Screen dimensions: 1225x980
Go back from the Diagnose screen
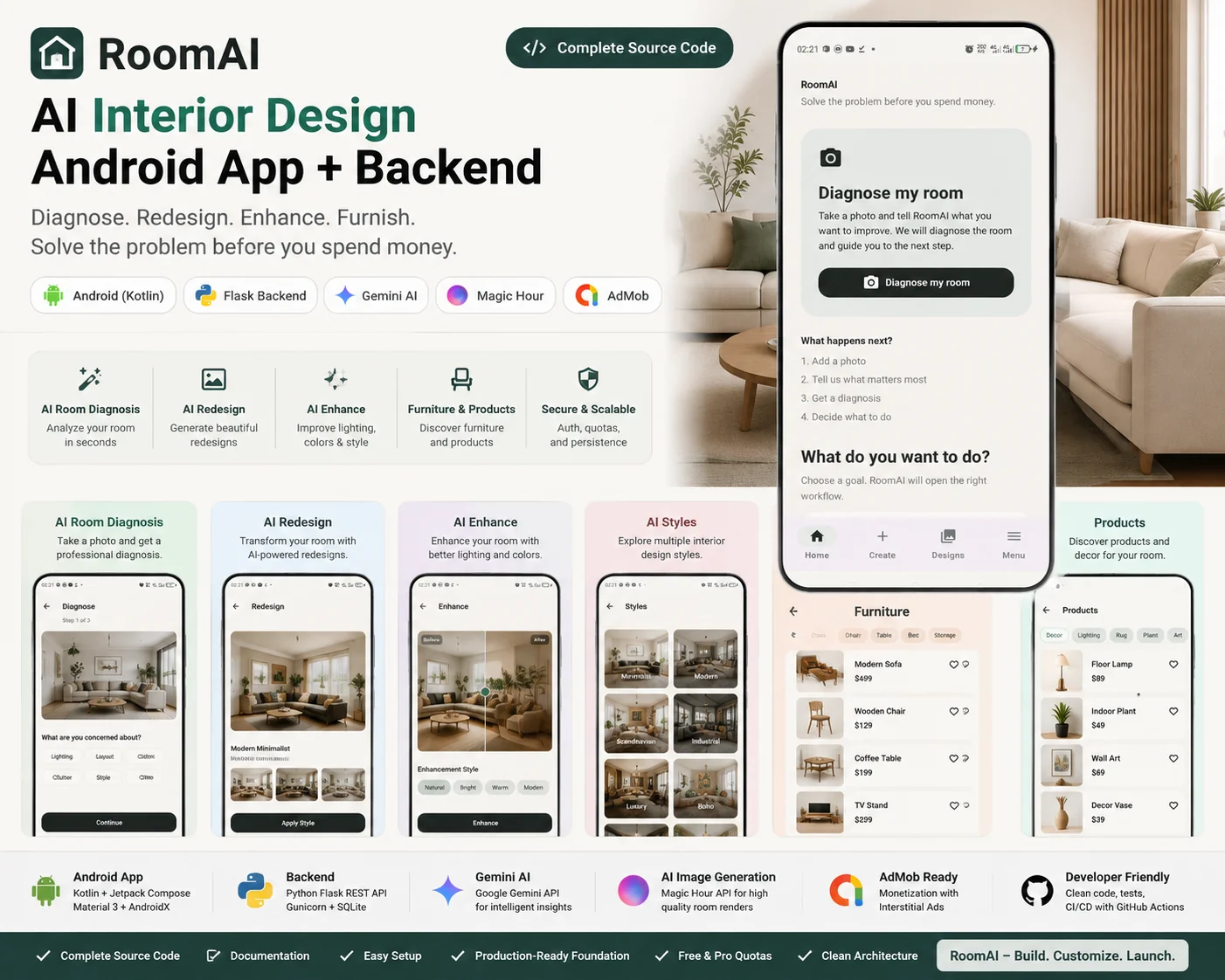pyautogui.click(x=46, y=606)
